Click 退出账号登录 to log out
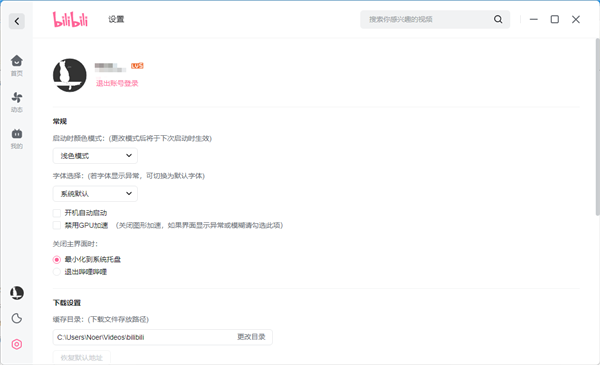600x365 pixels. (117, 83)
